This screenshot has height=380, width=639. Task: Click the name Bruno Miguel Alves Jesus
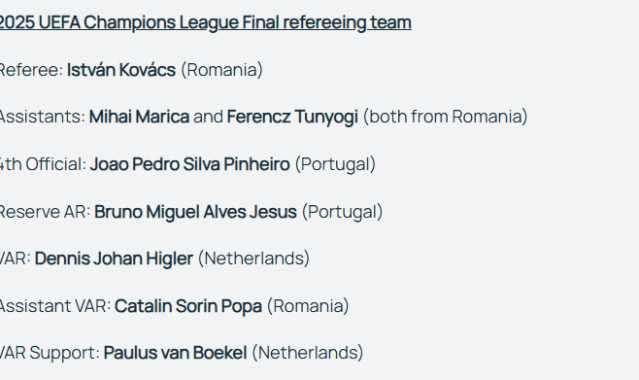[196, 212]
